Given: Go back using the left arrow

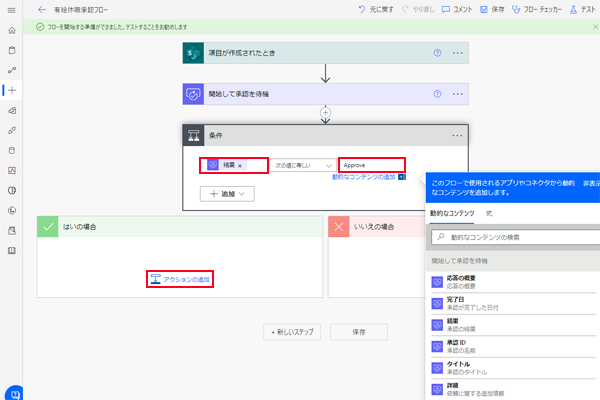Looking at the screenshot, I should [42, 10].
